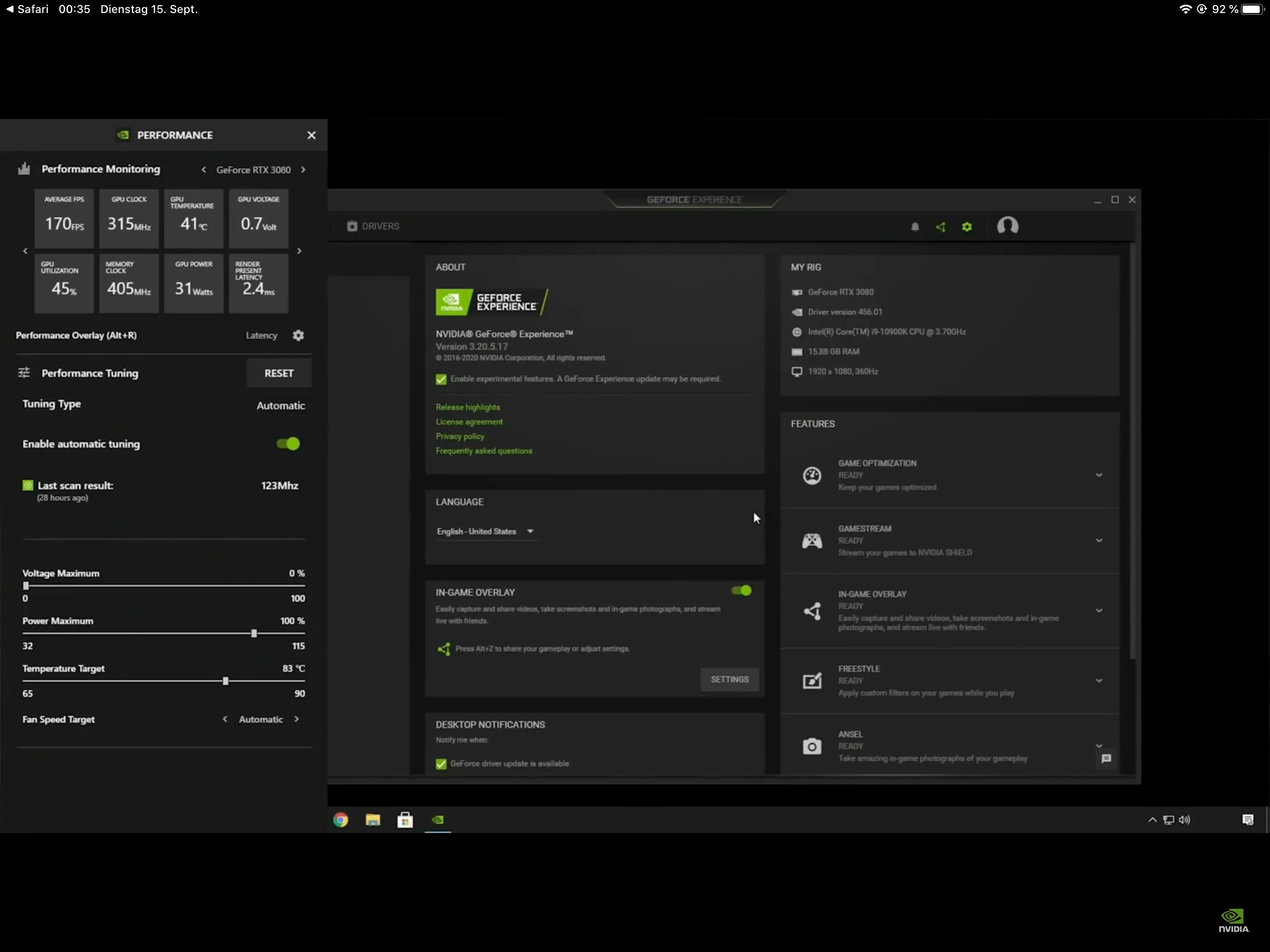Click the Performance Monitoring chart icon

[x=24, y=168]
